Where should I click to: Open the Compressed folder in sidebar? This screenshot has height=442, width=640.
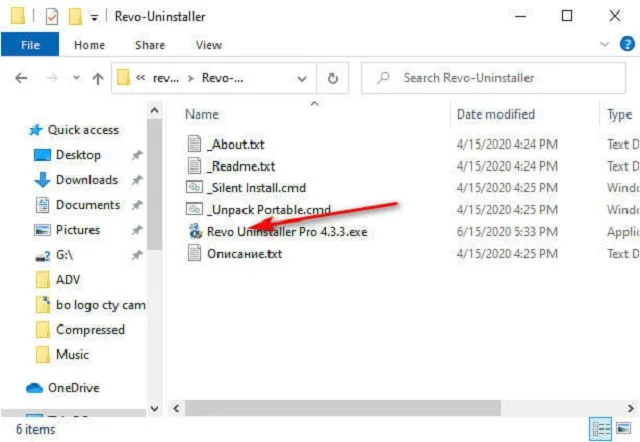(x=90, y=329)
